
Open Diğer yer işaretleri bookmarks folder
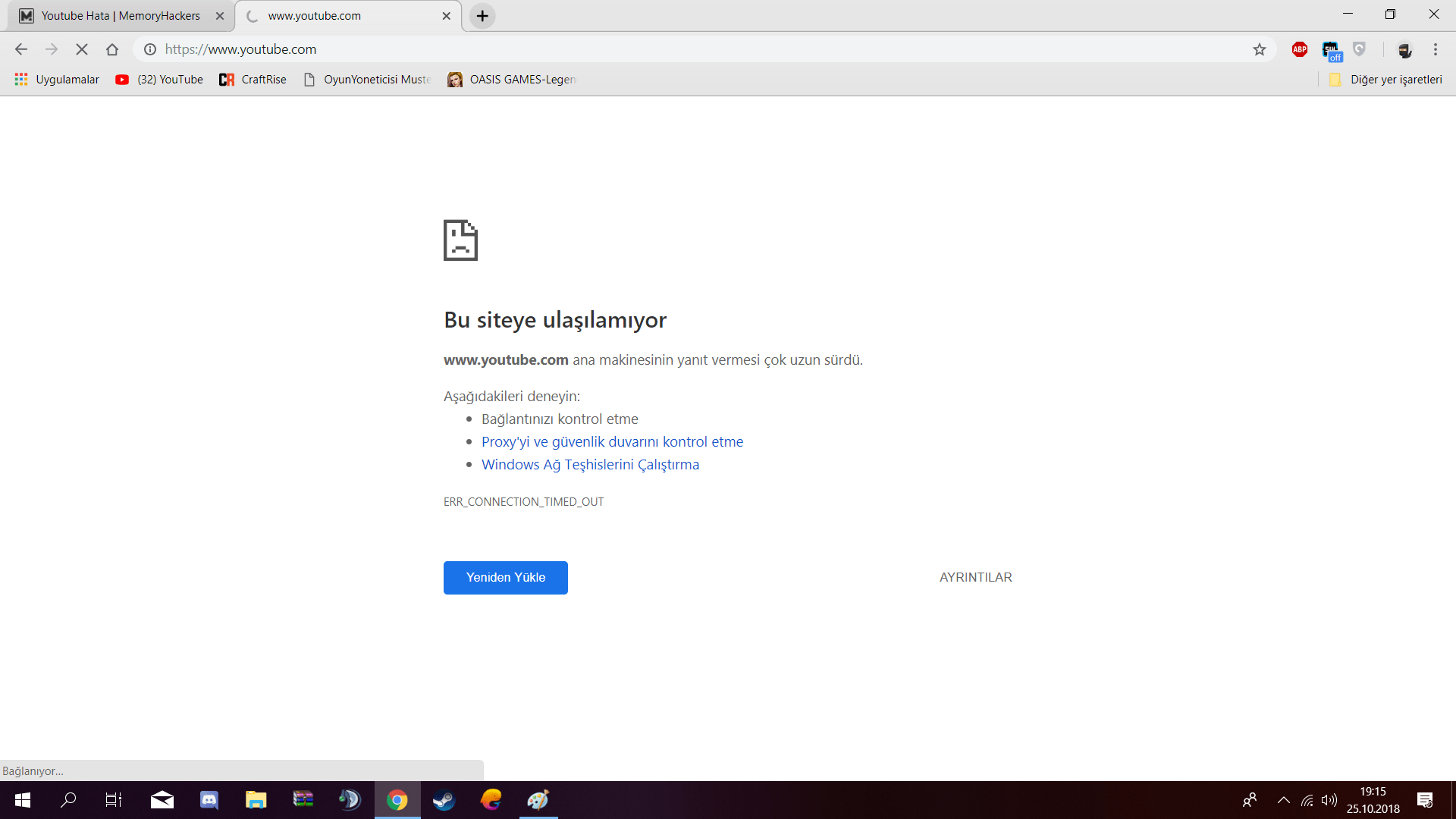pyautogui.click(x=1385, y=80)
